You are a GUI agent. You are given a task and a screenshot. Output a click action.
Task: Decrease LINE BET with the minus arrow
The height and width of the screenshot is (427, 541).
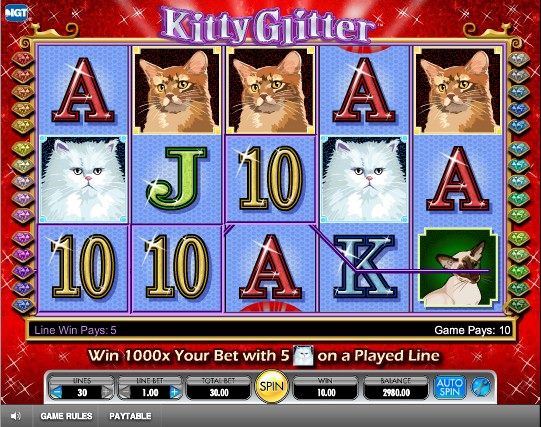(125, 392)
